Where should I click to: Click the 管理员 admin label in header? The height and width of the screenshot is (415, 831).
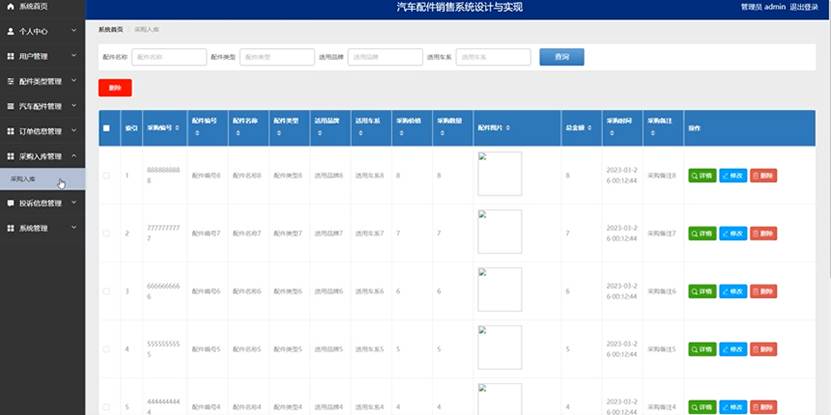[x=763, y=7]
